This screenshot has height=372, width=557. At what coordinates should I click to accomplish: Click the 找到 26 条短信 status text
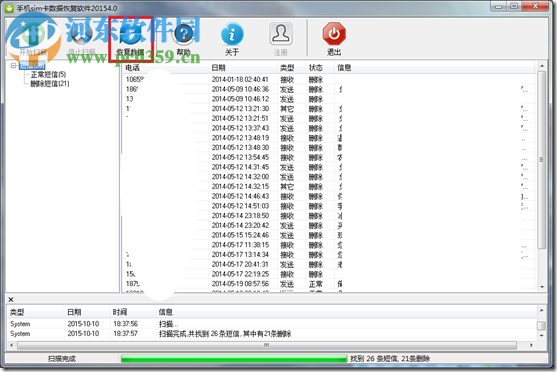(x=390, y=358)
